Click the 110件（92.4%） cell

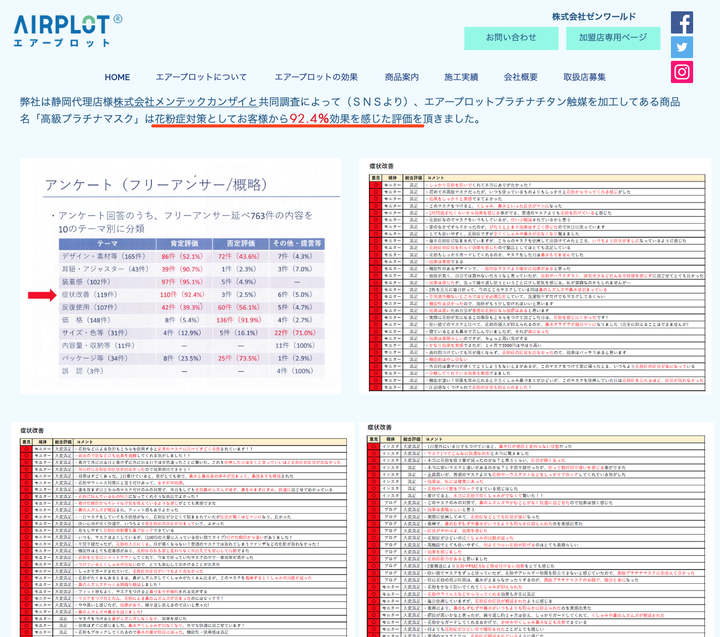point(182,294)
